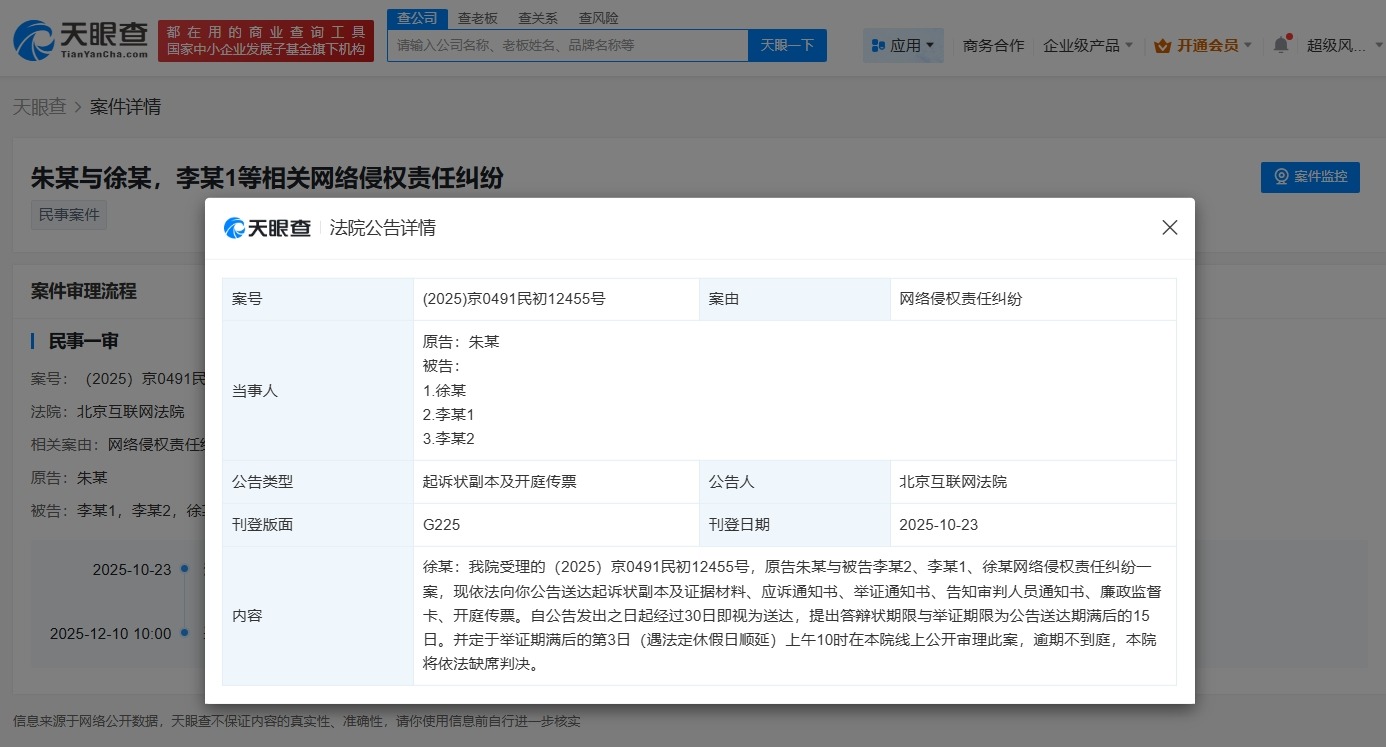Screen dimensions: 1386x747
Task: Click the notification bell icon
Action: pos(1281,45)
